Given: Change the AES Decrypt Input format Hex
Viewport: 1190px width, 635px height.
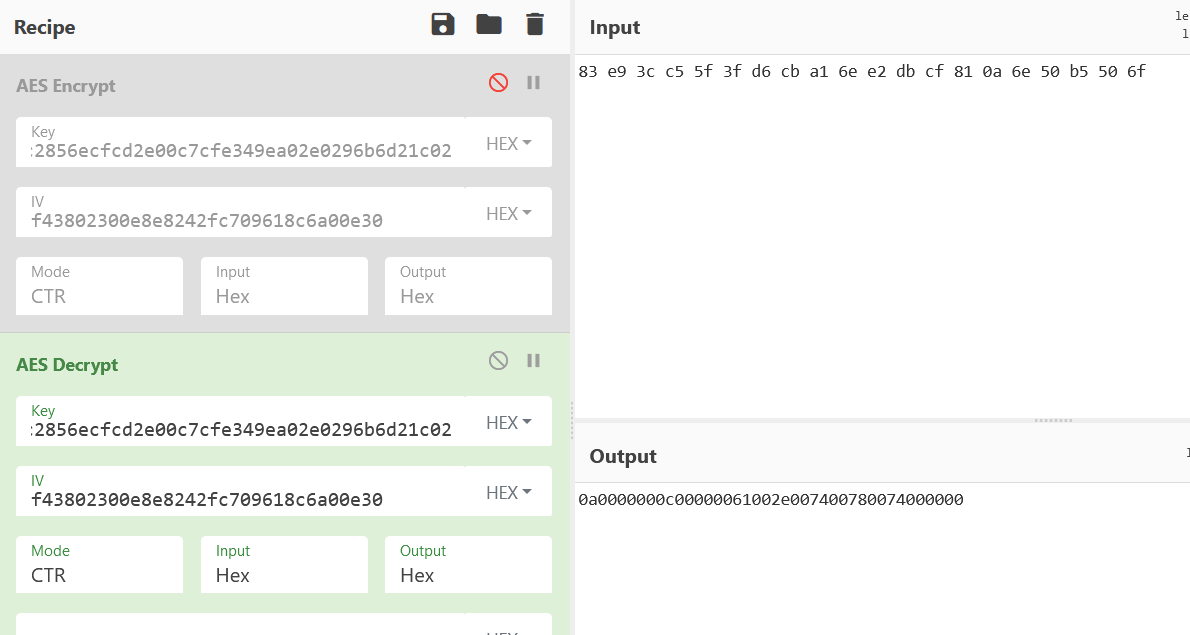Looking at the screenshot, I should click(284, 564).
